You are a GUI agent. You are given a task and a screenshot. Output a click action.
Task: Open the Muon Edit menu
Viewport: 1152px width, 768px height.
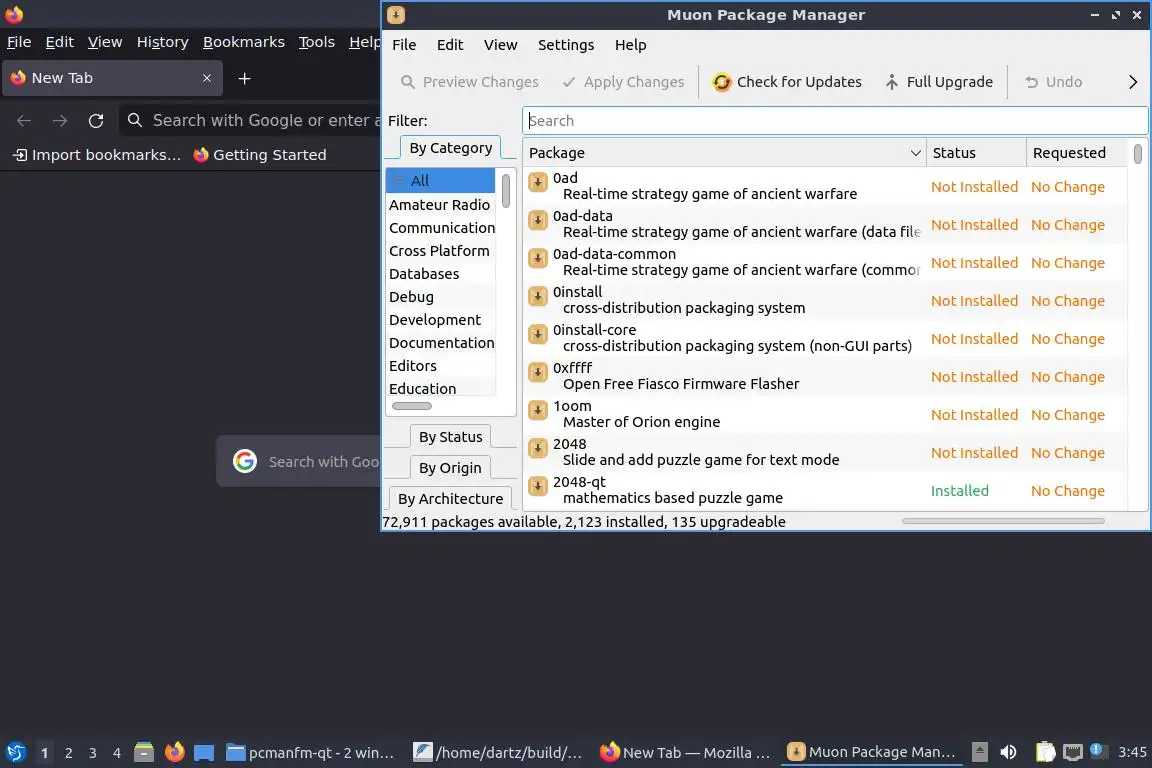450,45
